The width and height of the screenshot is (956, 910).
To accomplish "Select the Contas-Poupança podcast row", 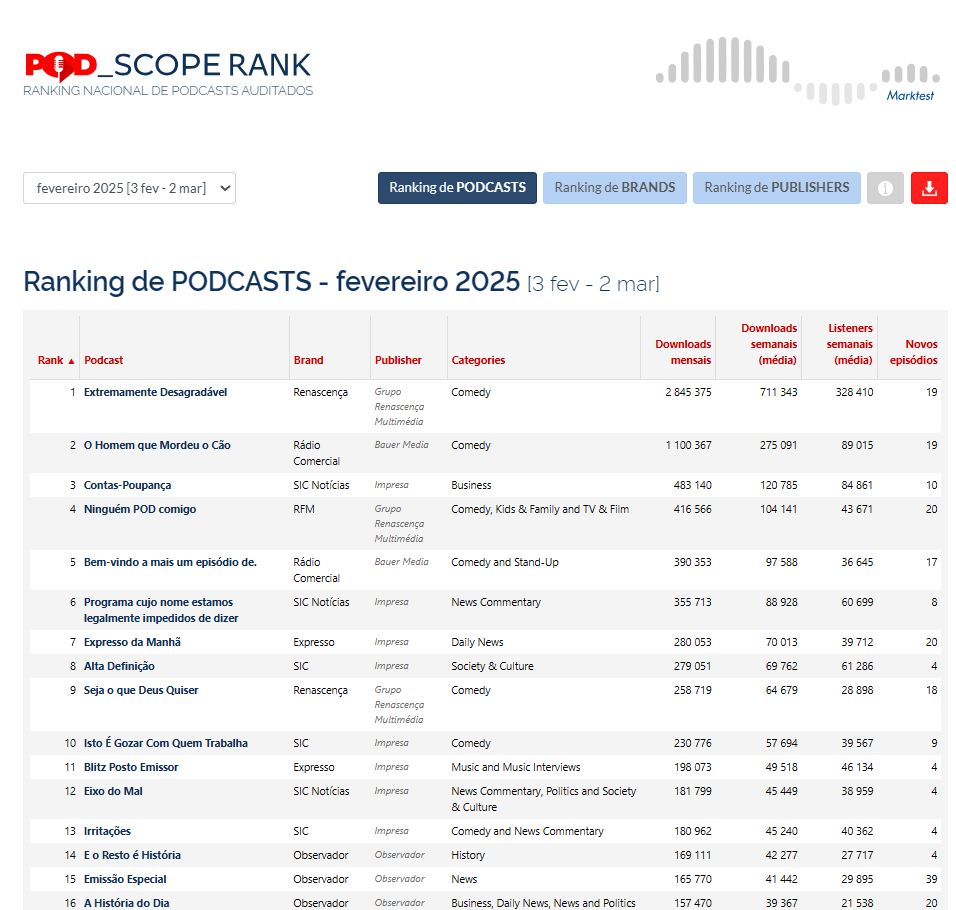I will point(127,485).
